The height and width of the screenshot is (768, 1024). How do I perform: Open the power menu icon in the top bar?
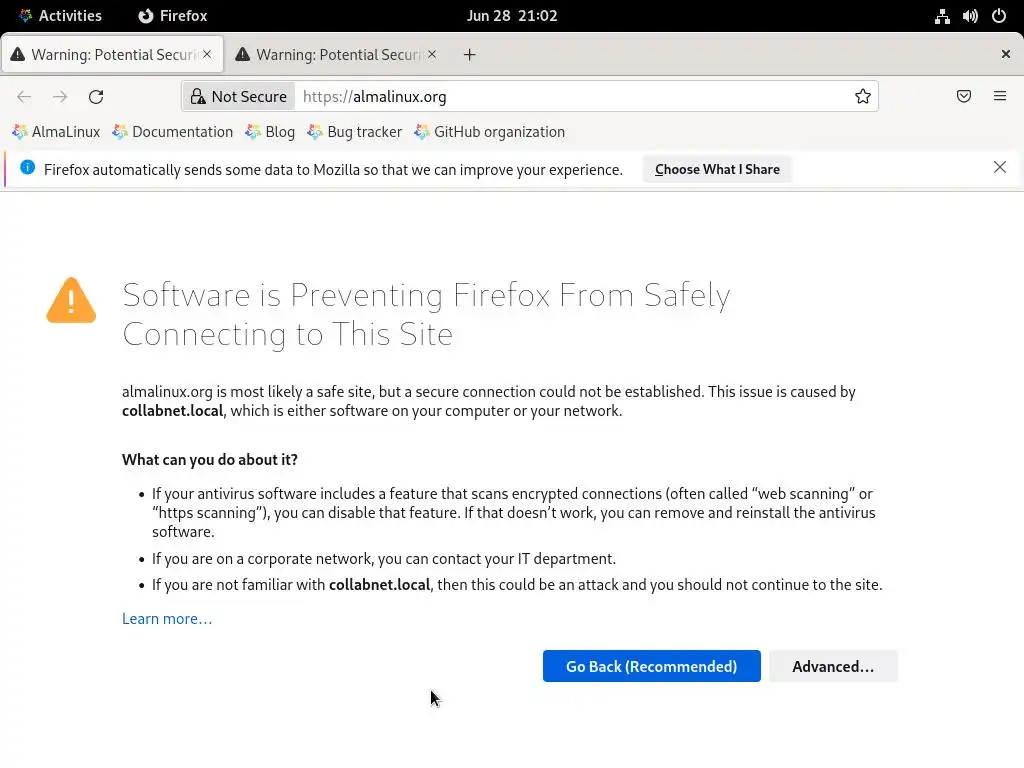[x=998, y=16]
